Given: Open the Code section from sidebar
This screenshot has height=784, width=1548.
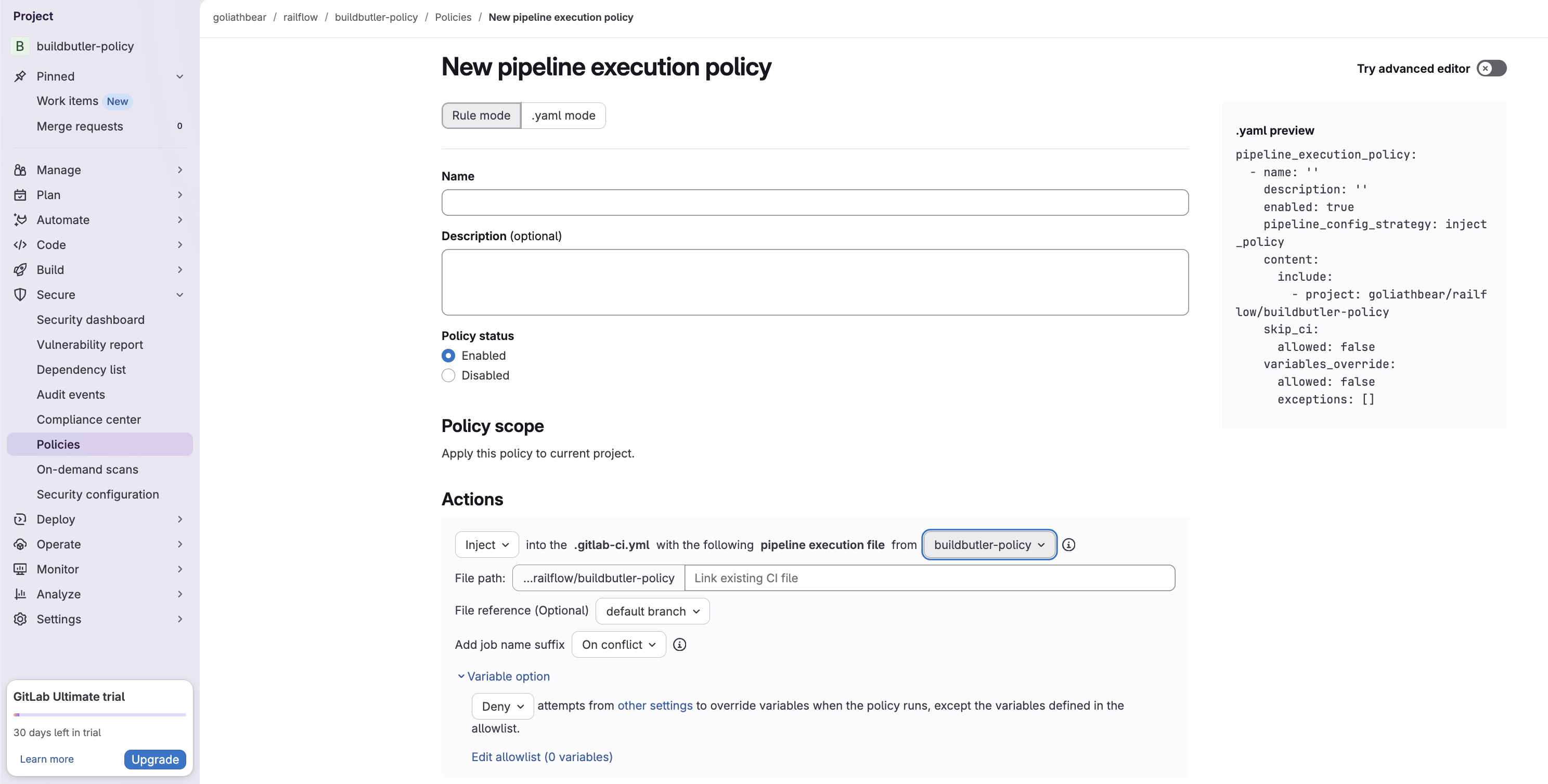Looking at the screenshot, I should point(20,244).
